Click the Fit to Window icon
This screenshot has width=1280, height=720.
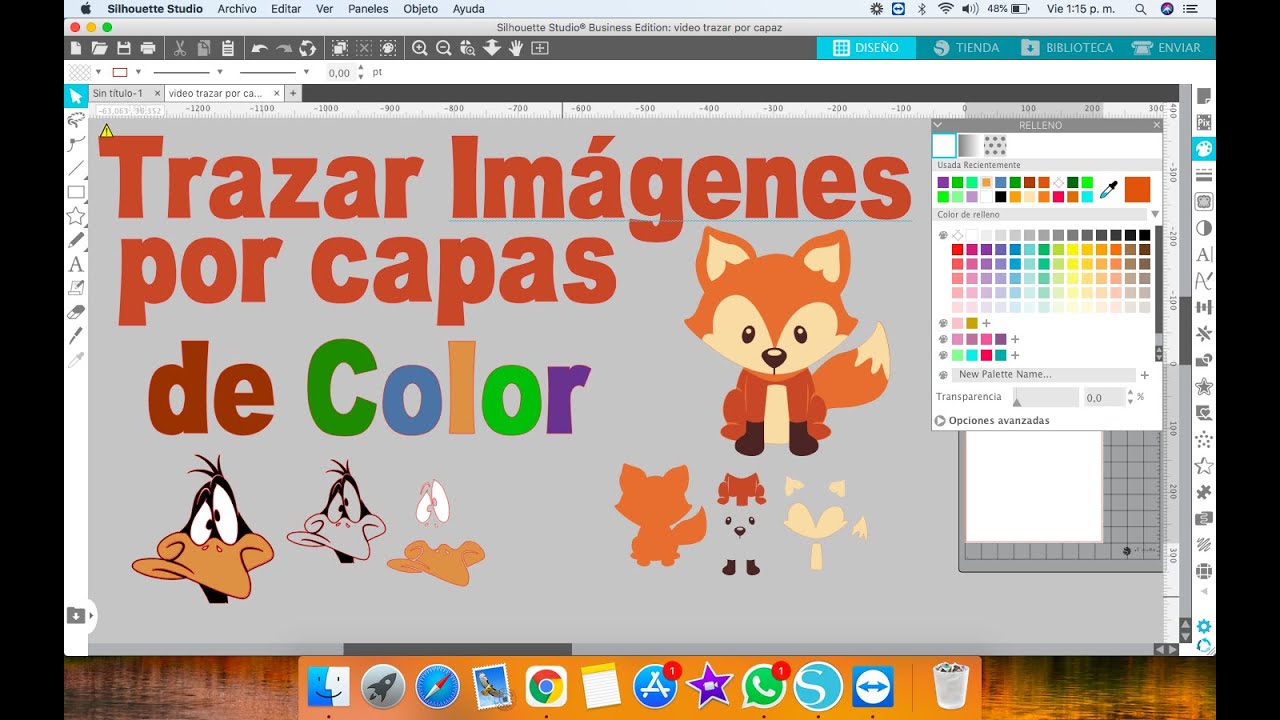pyautogui.click(x=540, y=48)
